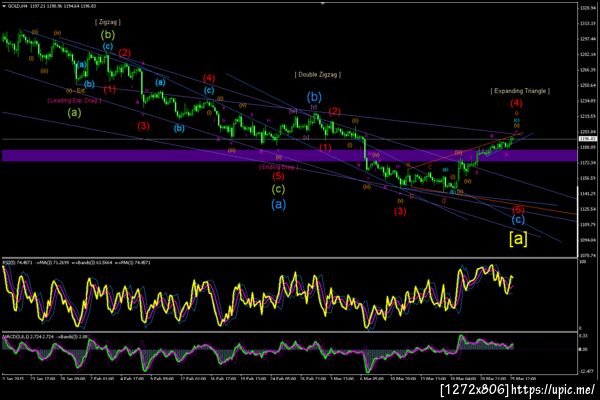The height and width of the screenshot is (400, 600).
Task: Click price axis value 1125.54
Action: (588, 209)
